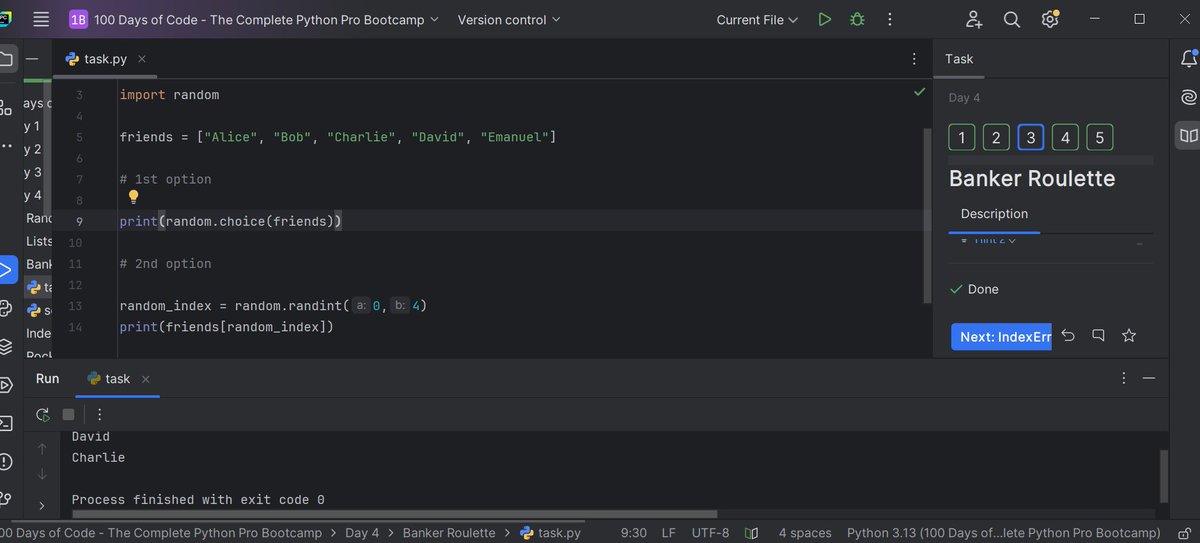The image size is (1200, 543).
Task: Open Run toolbar more options
Action: pos(99,414)
